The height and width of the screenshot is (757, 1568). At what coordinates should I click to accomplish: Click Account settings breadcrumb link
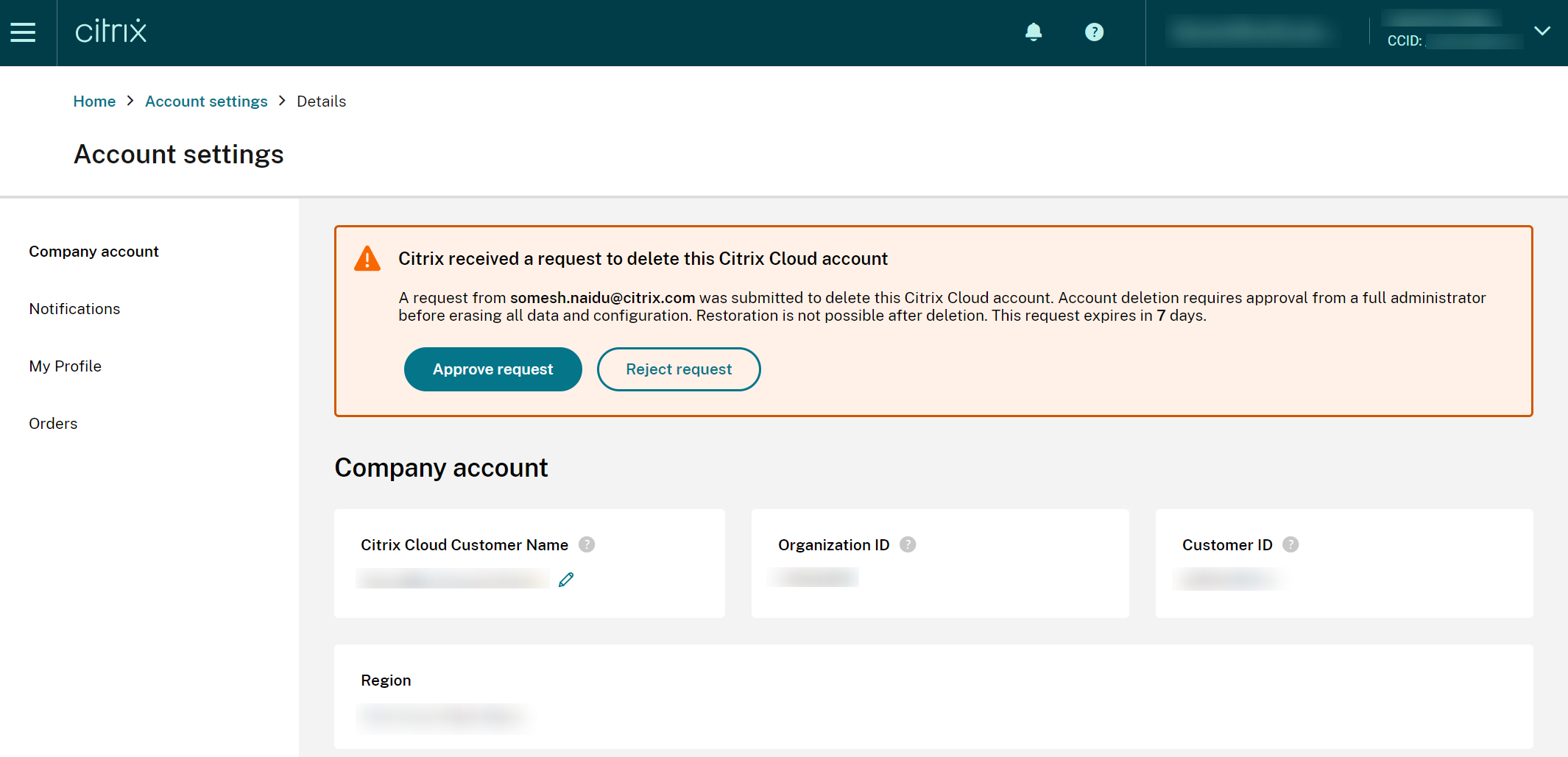[206, 102]
